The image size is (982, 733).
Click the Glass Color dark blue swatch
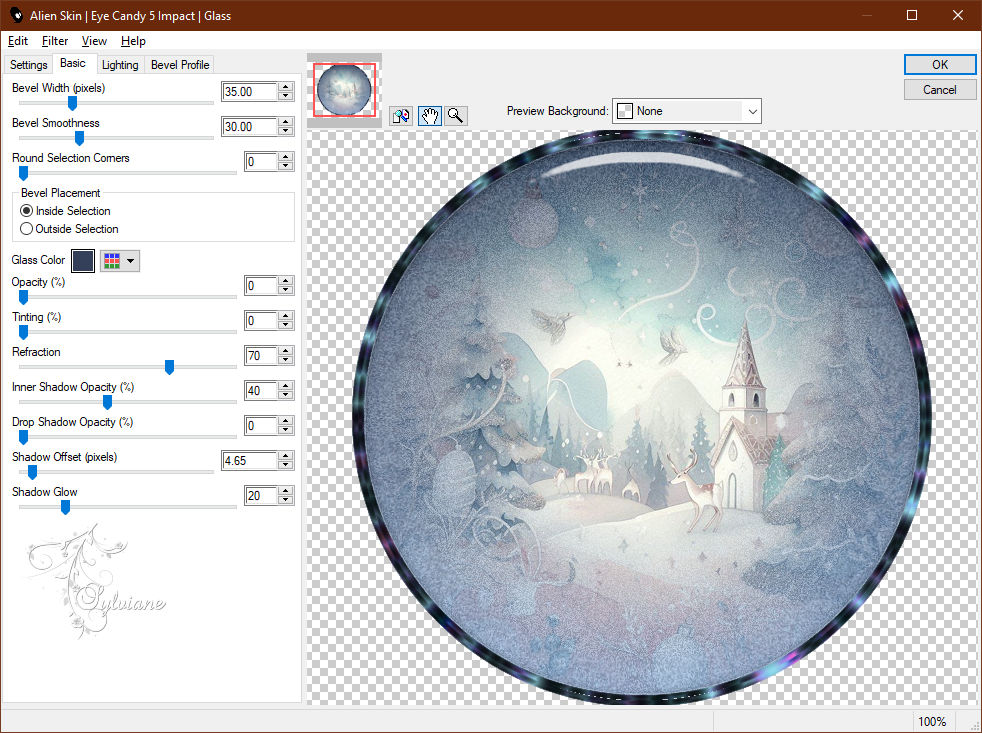pyautogui.click(x=83, y=261)
